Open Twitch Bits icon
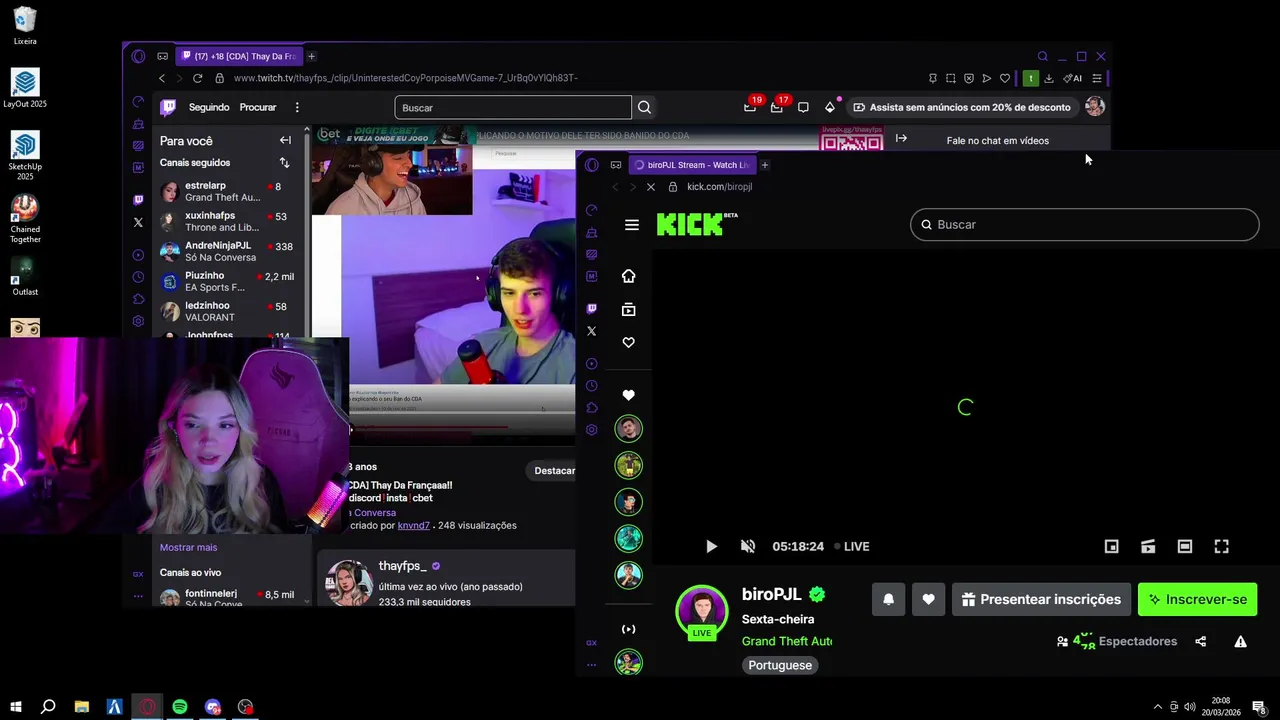The image size is (1280, 720). pos(829,107)
